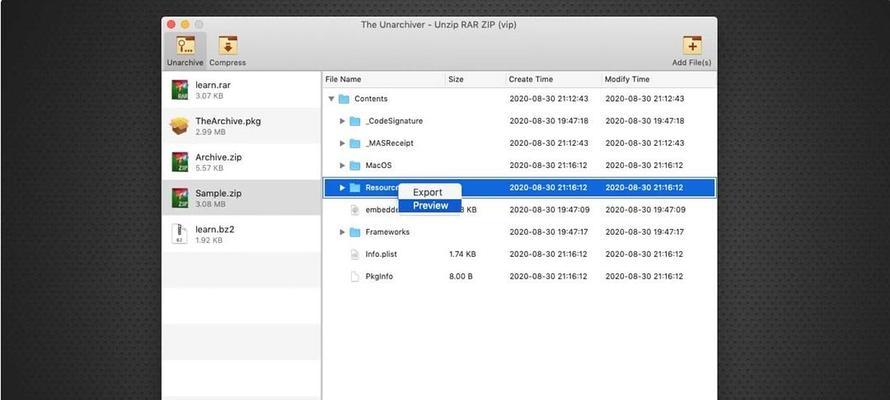Click Modify Time of the MacOS row

tap(645, 165)
